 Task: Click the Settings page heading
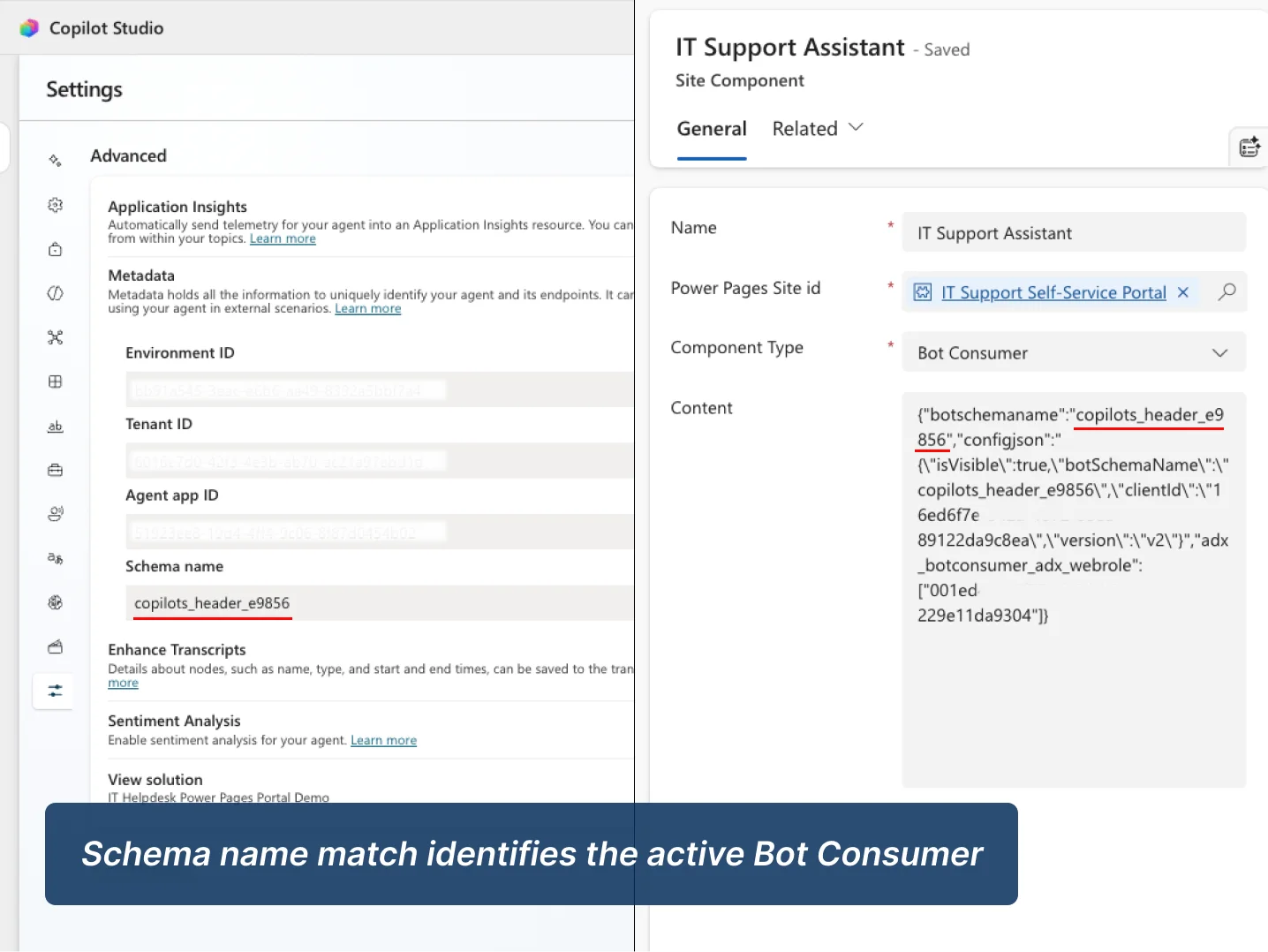click(84, 89)
